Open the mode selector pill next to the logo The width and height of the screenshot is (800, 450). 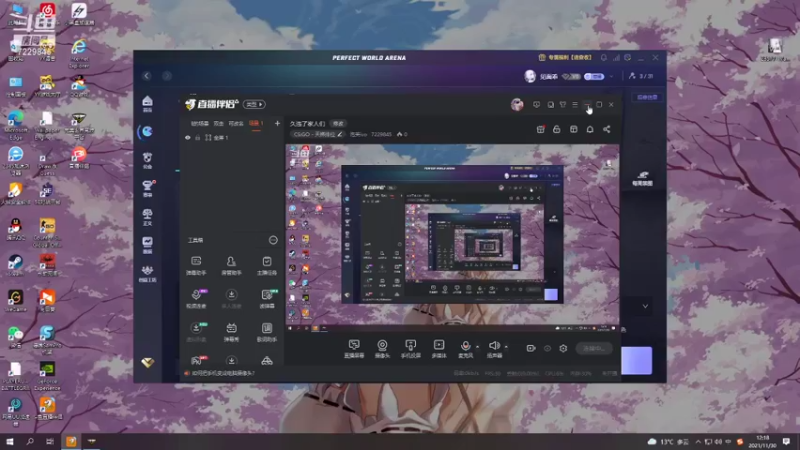(254, 105)
